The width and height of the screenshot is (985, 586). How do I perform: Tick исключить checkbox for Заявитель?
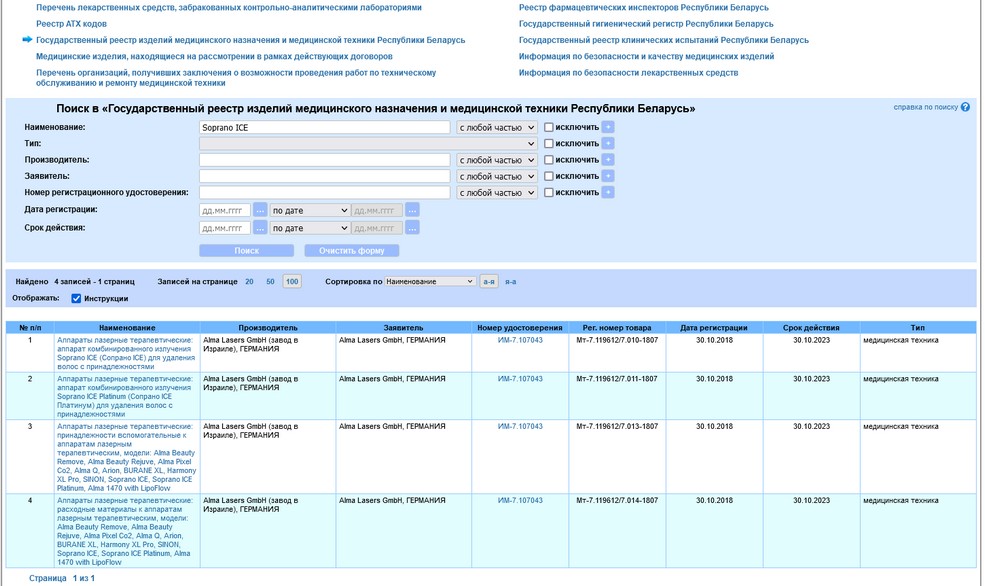(548, 176)
